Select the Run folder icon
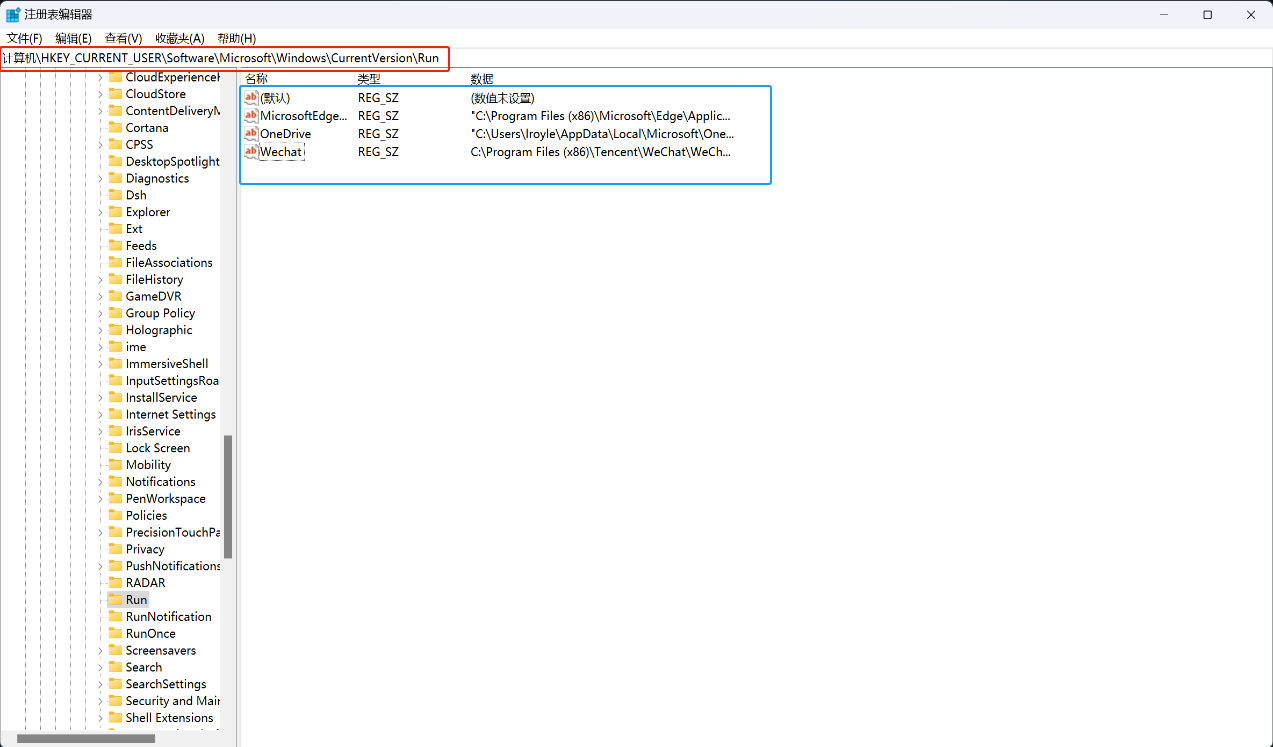This screenshot has height=747, width=1273. (115, 600)
